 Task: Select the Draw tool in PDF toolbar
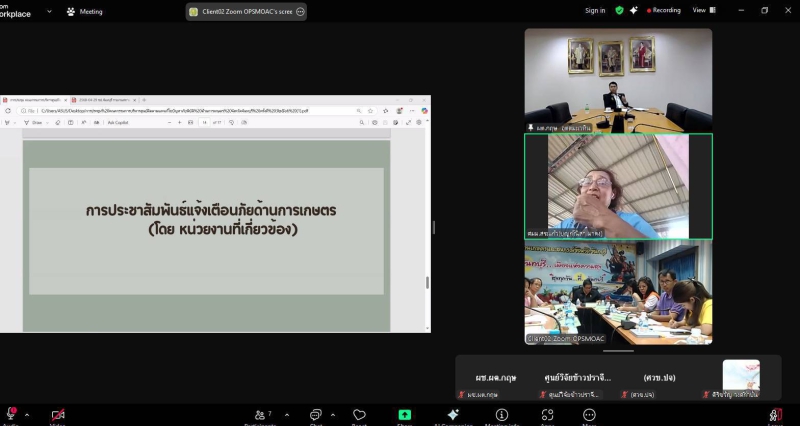(33, 122)
